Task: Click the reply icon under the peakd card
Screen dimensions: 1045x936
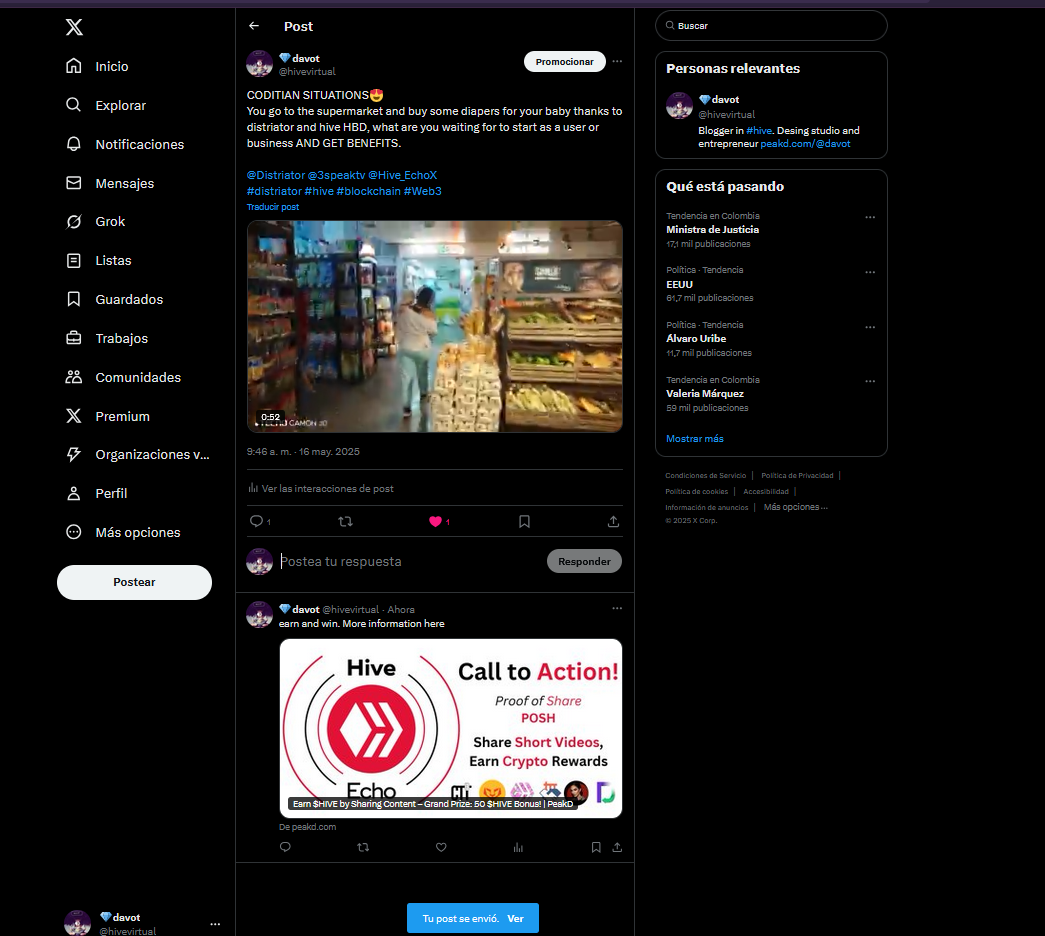Action: (285, 847)
